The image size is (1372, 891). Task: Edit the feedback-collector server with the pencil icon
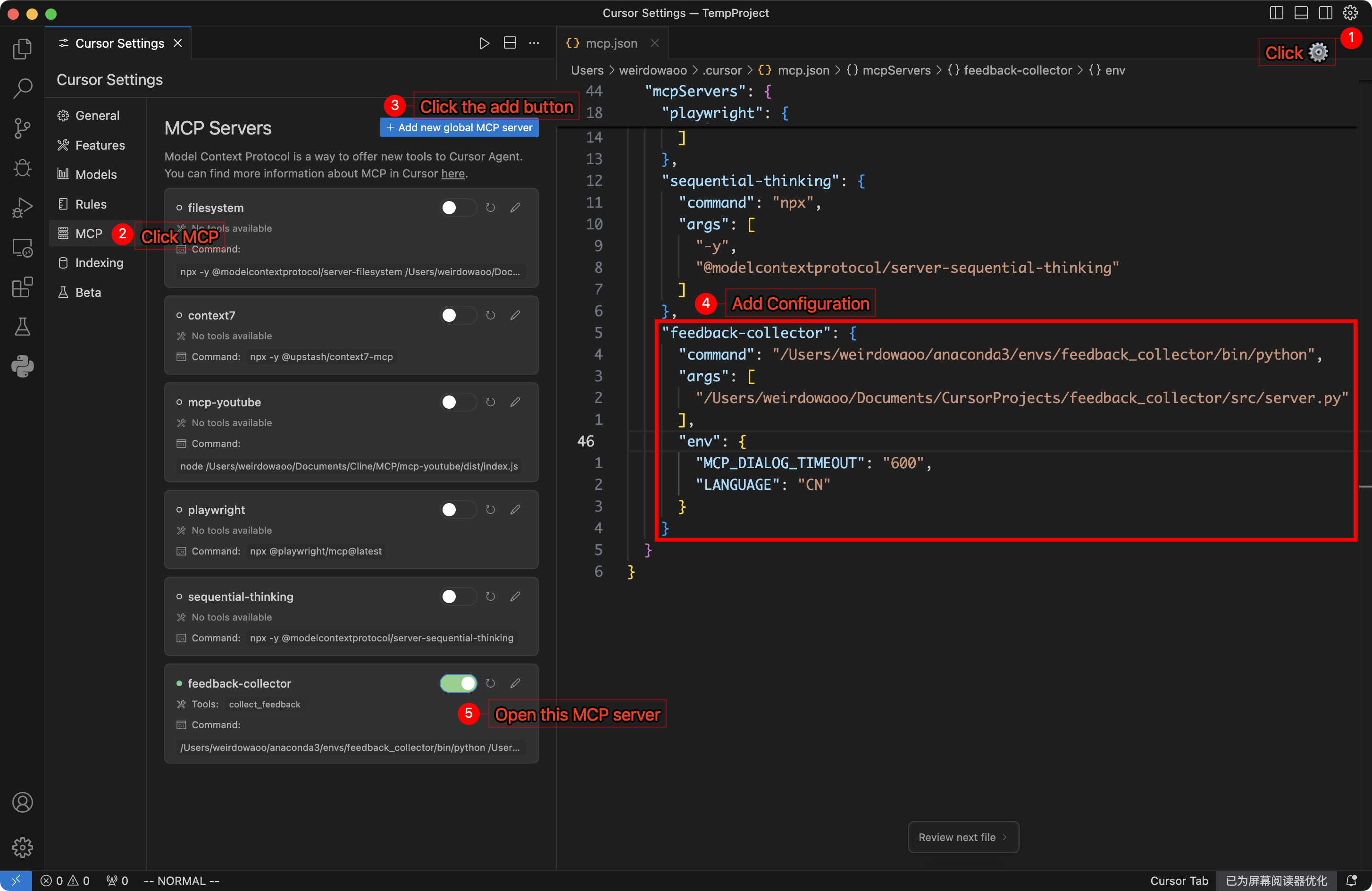click(515, 683)
